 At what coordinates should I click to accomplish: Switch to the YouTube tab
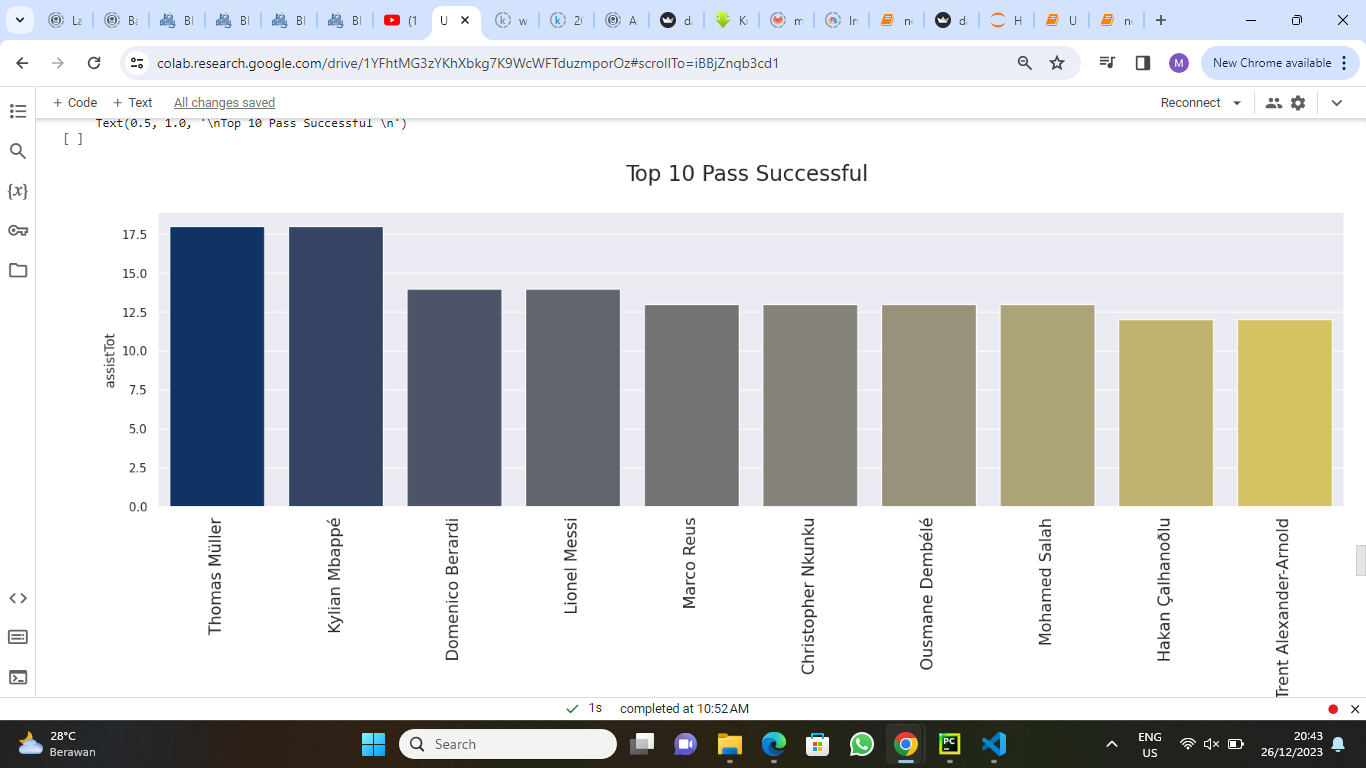pos(402,20)
